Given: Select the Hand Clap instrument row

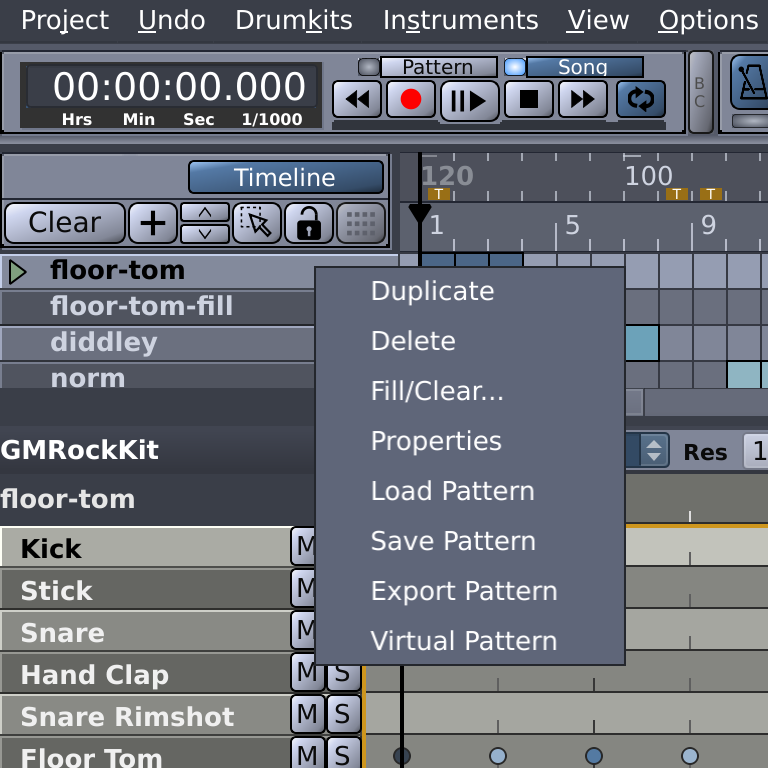Looking at the screenshot, I should tap(146, 674).
